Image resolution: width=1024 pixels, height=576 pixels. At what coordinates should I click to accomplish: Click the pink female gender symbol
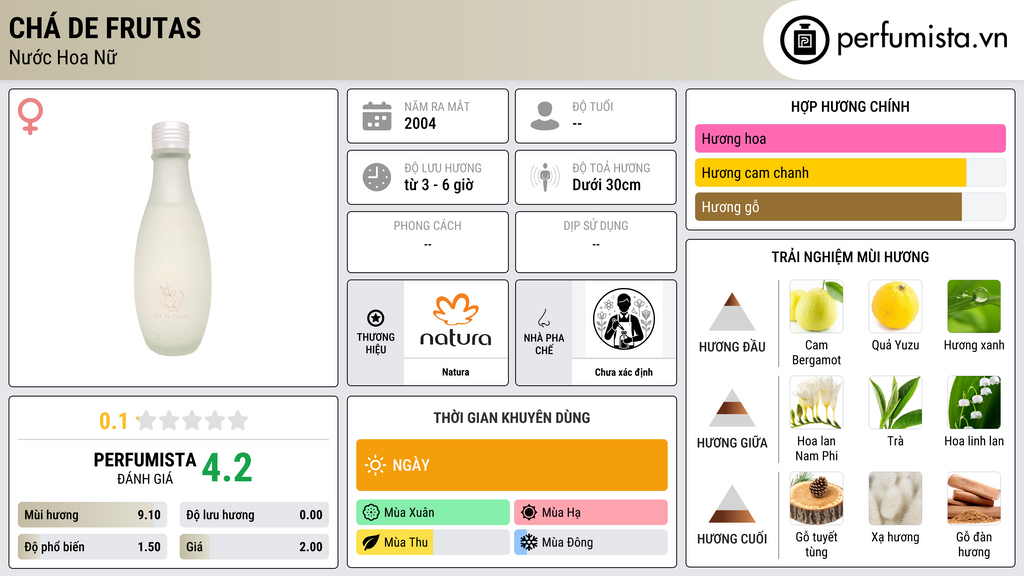[x=30, y=116]
